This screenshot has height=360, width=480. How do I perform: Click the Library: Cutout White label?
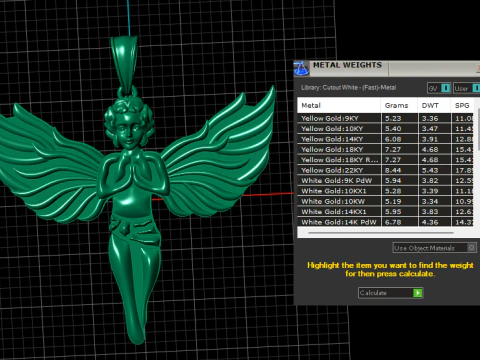pos(348,88)
